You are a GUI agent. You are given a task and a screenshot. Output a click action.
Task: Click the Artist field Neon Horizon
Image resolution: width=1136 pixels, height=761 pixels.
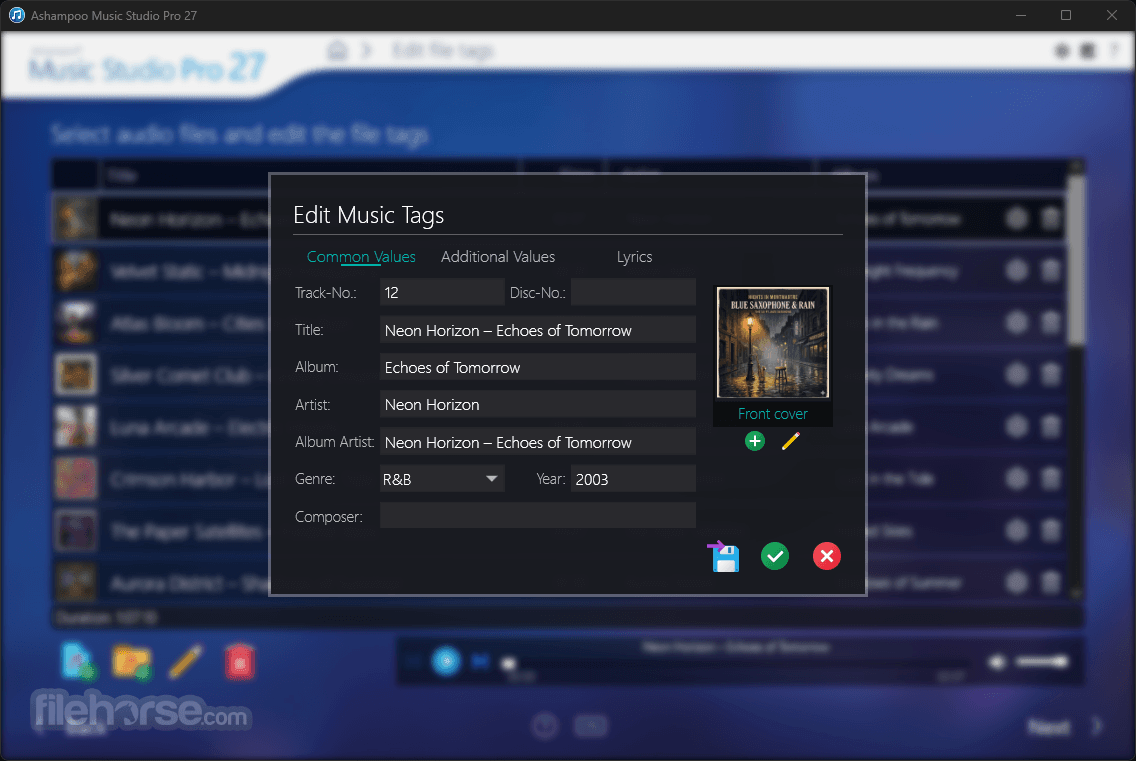(538, 404)
